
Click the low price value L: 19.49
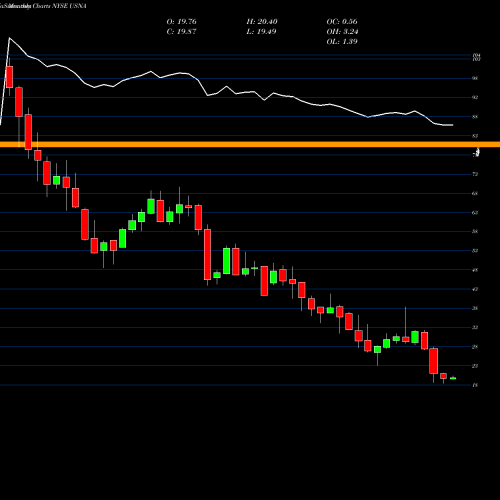click(x=261, y=32)
